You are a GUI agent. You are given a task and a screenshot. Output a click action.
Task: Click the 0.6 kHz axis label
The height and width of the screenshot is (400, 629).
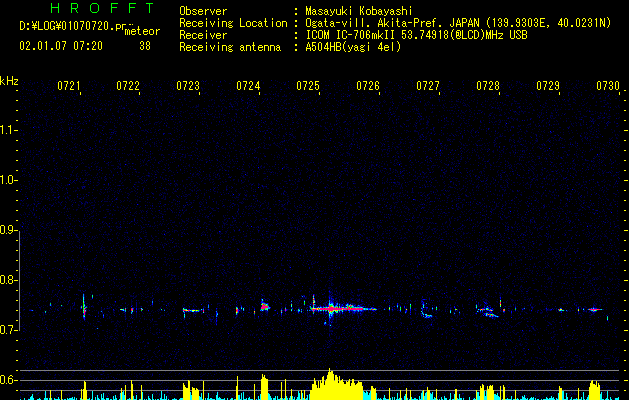[8, 380]
